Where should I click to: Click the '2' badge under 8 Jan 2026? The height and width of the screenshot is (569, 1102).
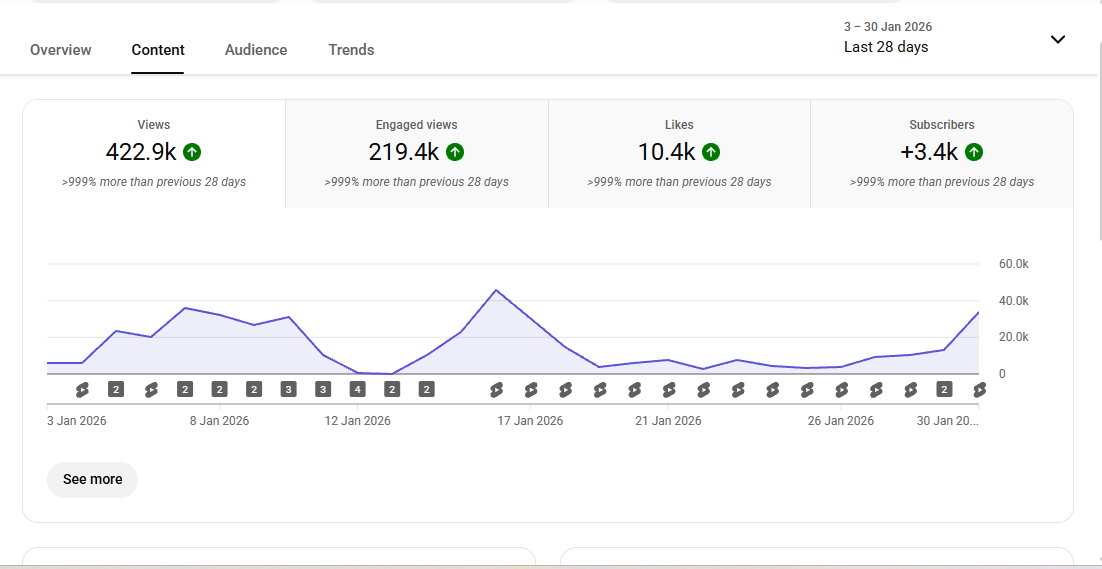click(219, 389)
